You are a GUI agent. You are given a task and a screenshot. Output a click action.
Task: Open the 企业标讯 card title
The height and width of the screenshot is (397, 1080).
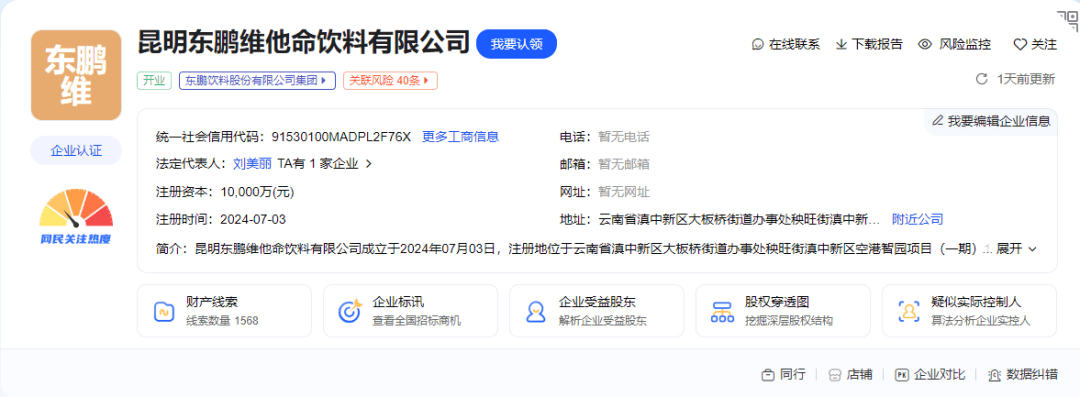pos(398,303)
